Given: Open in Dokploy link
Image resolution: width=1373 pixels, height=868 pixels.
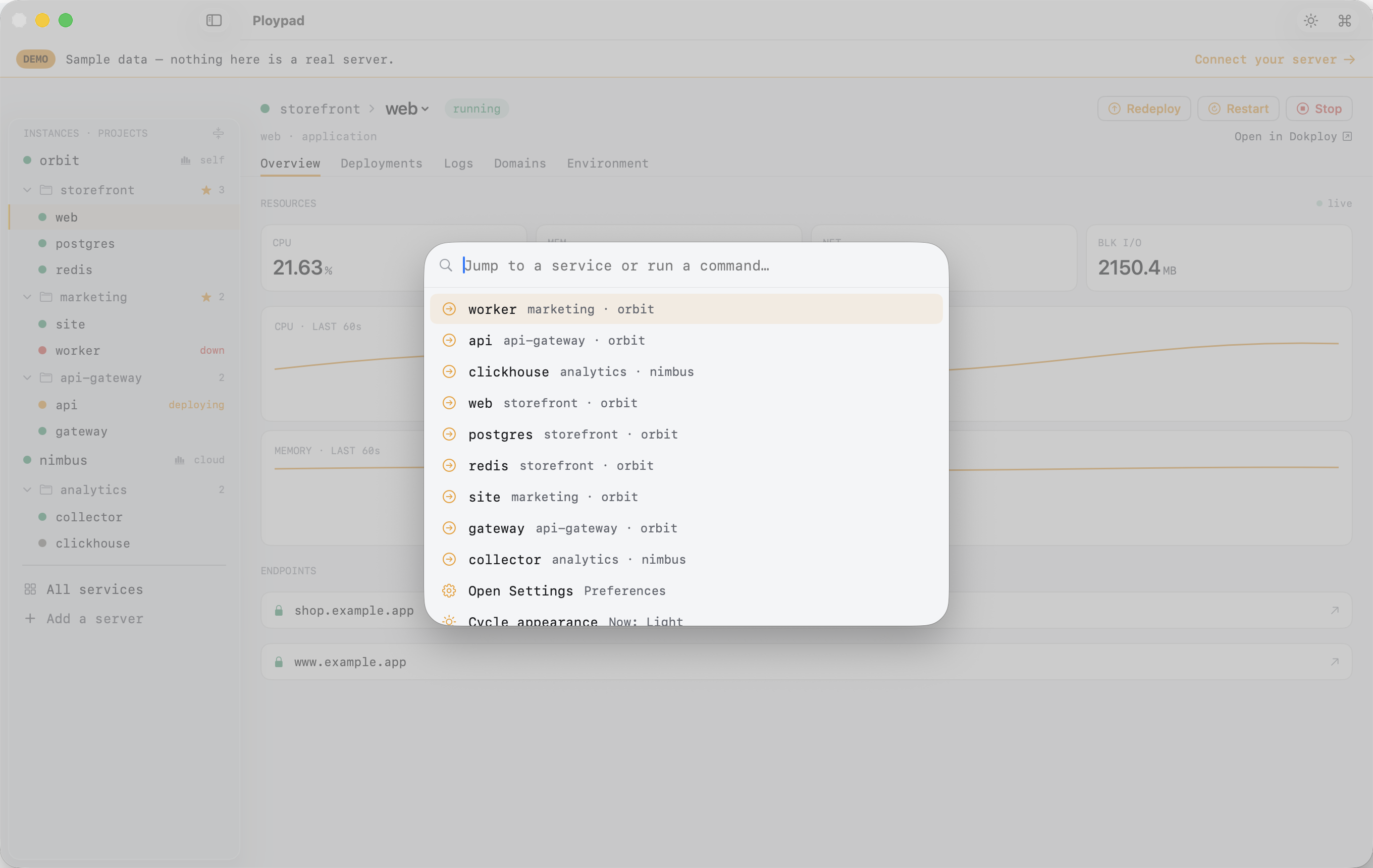Looking at the screenshot, I should [x=1293, y=136].
